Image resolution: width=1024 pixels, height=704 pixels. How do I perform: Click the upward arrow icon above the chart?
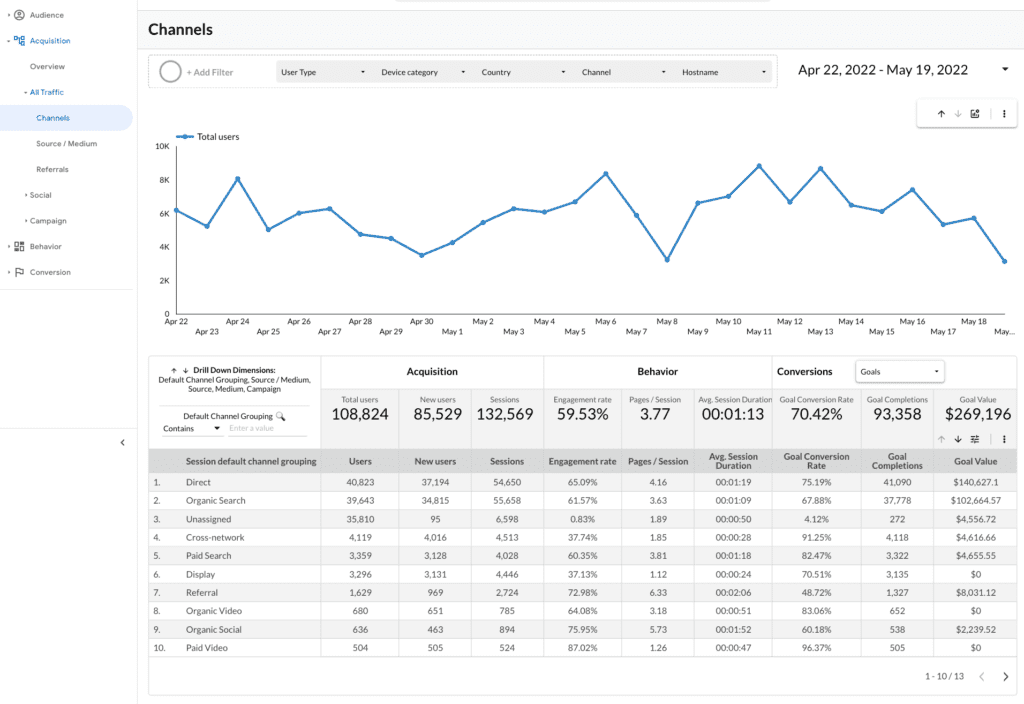[940, 113]
